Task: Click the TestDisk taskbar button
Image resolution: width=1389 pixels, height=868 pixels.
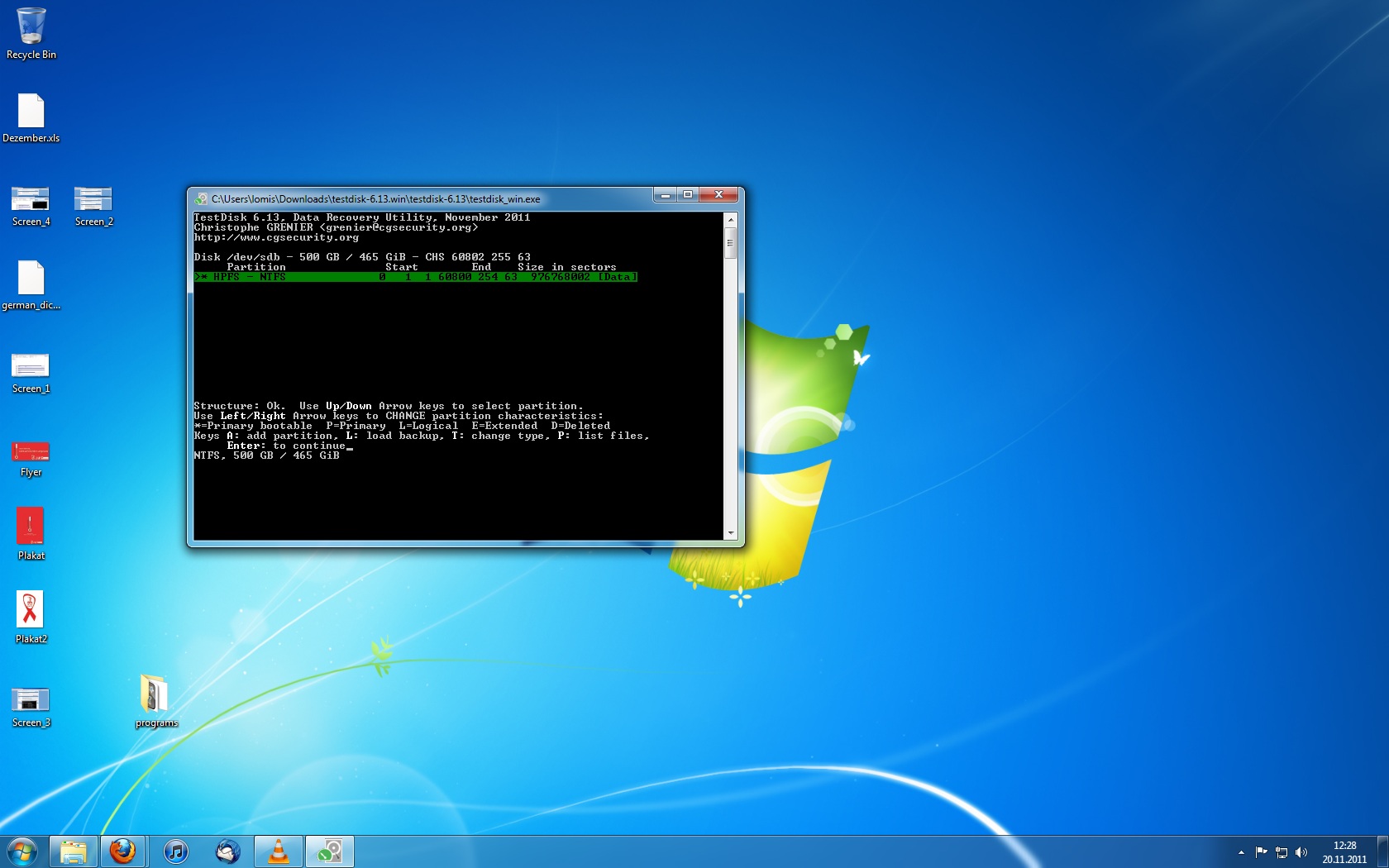Action: pos(330,851)
